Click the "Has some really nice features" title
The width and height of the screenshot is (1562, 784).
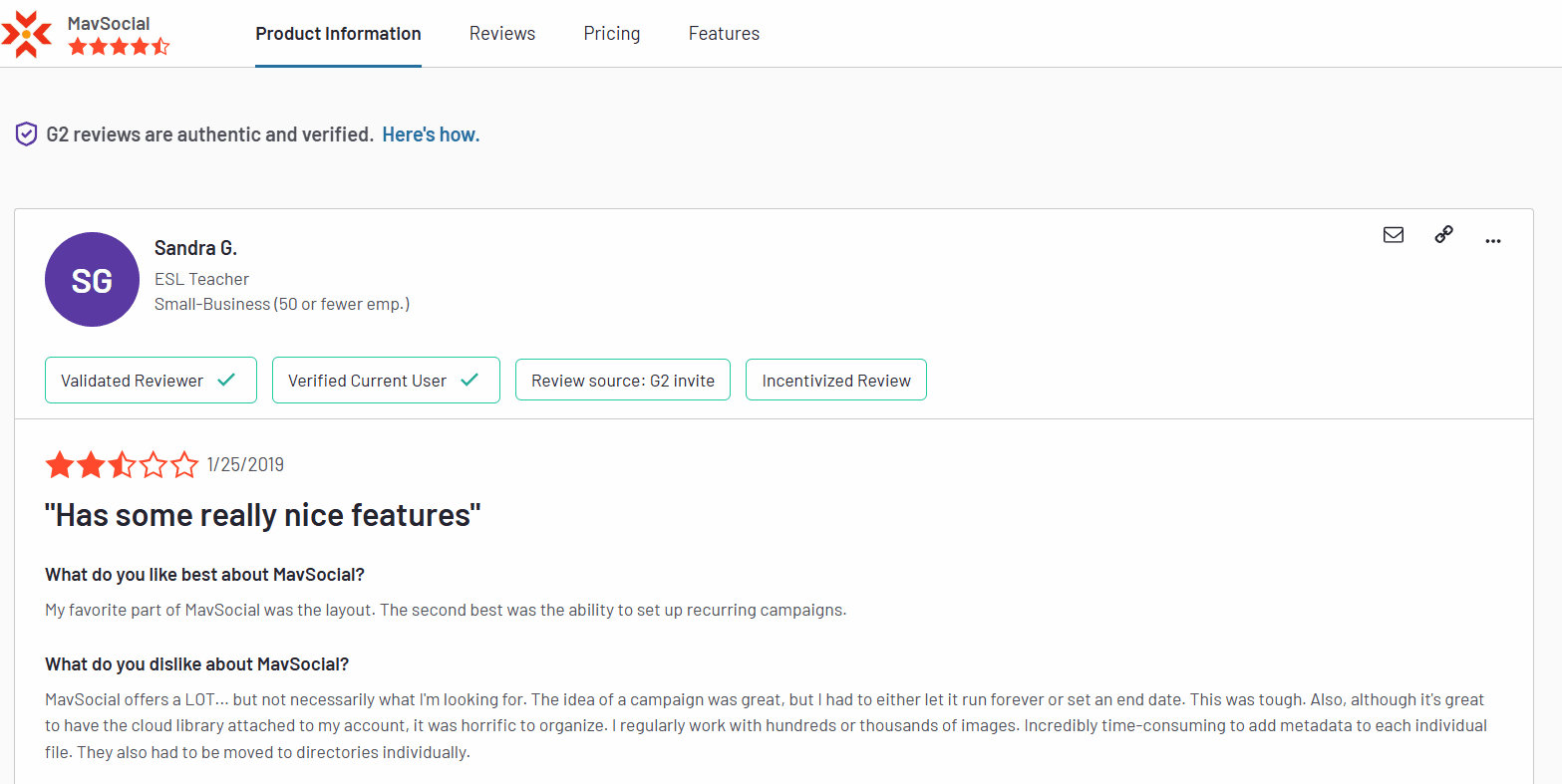click(x=263, y=515)
